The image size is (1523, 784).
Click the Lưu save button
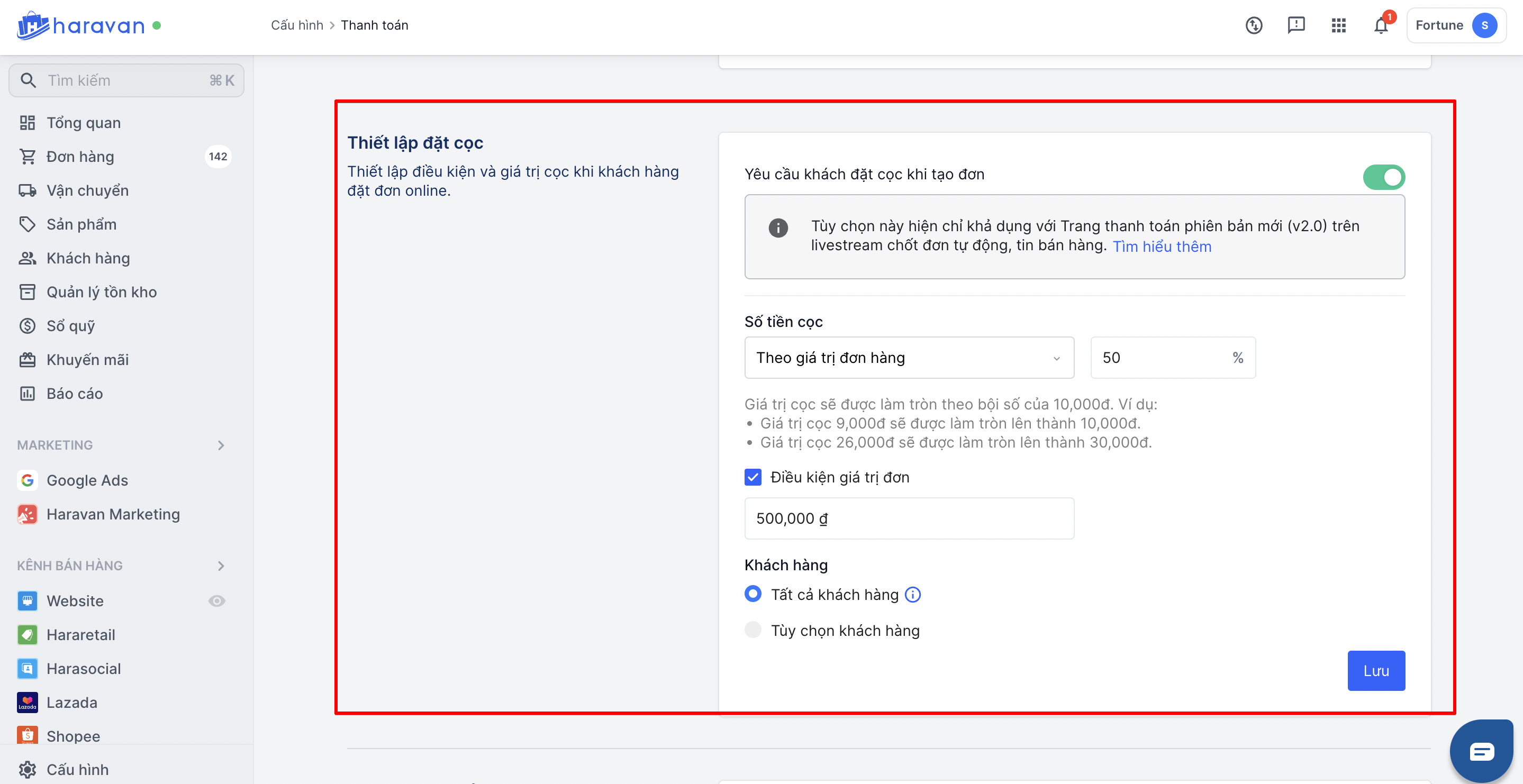[x=1376, y=670]
